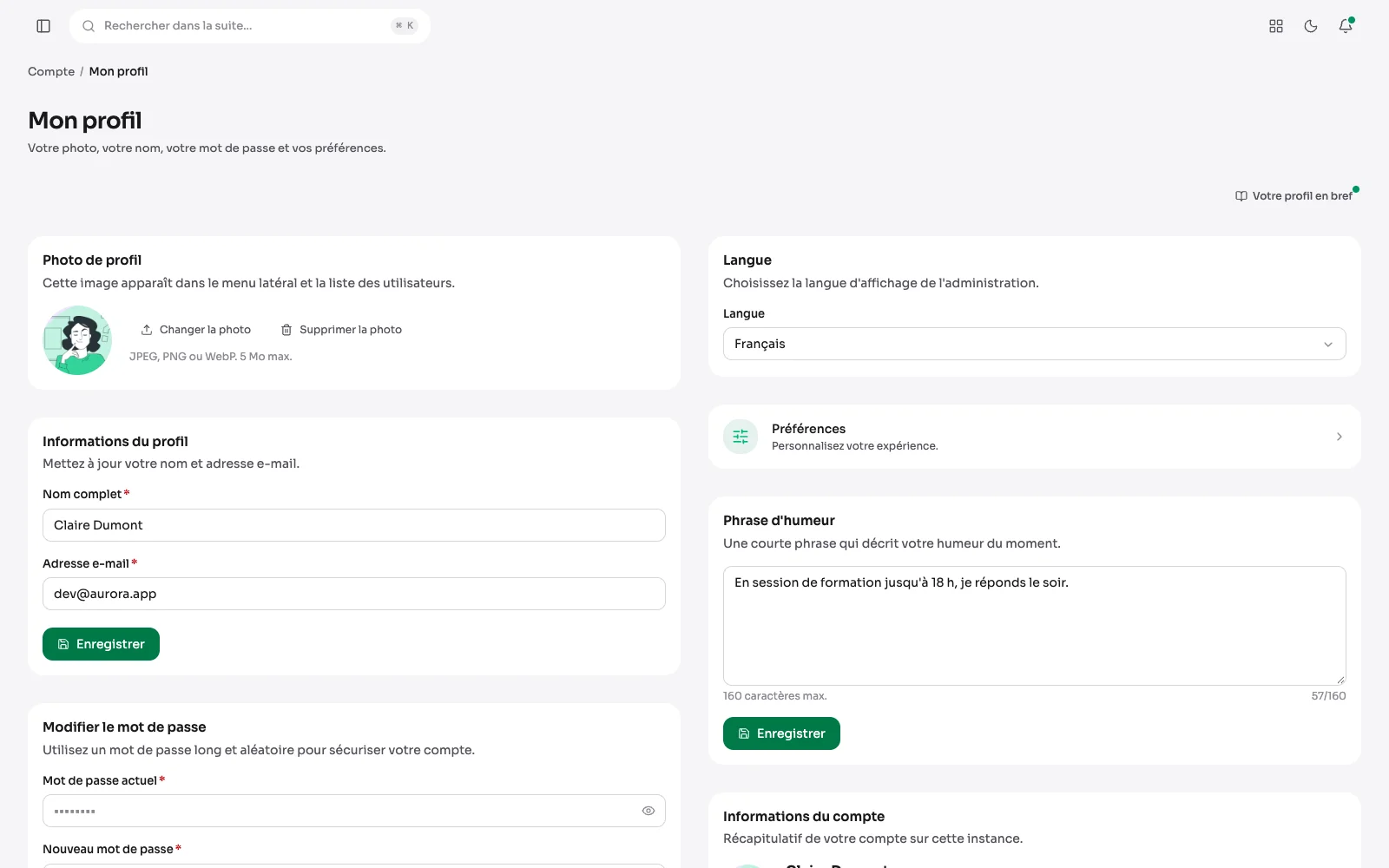Click the trash icon beside Supprimer la photo
The height and width of the screenshot is (868, 1389).
click(286, 330)
